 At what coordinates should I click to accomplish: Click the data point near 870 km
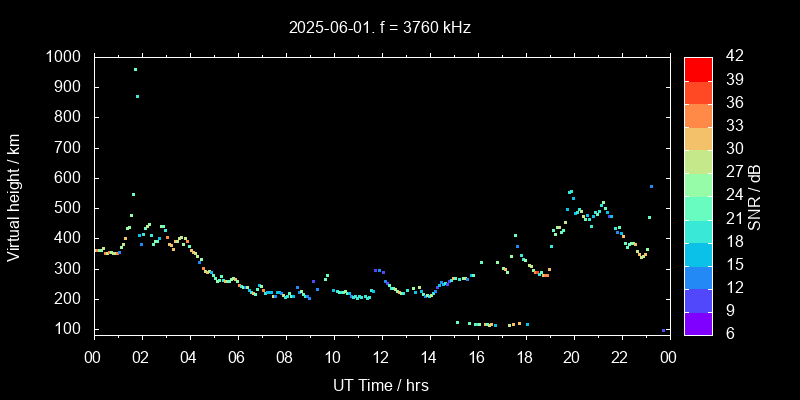(x=138, y=96)
